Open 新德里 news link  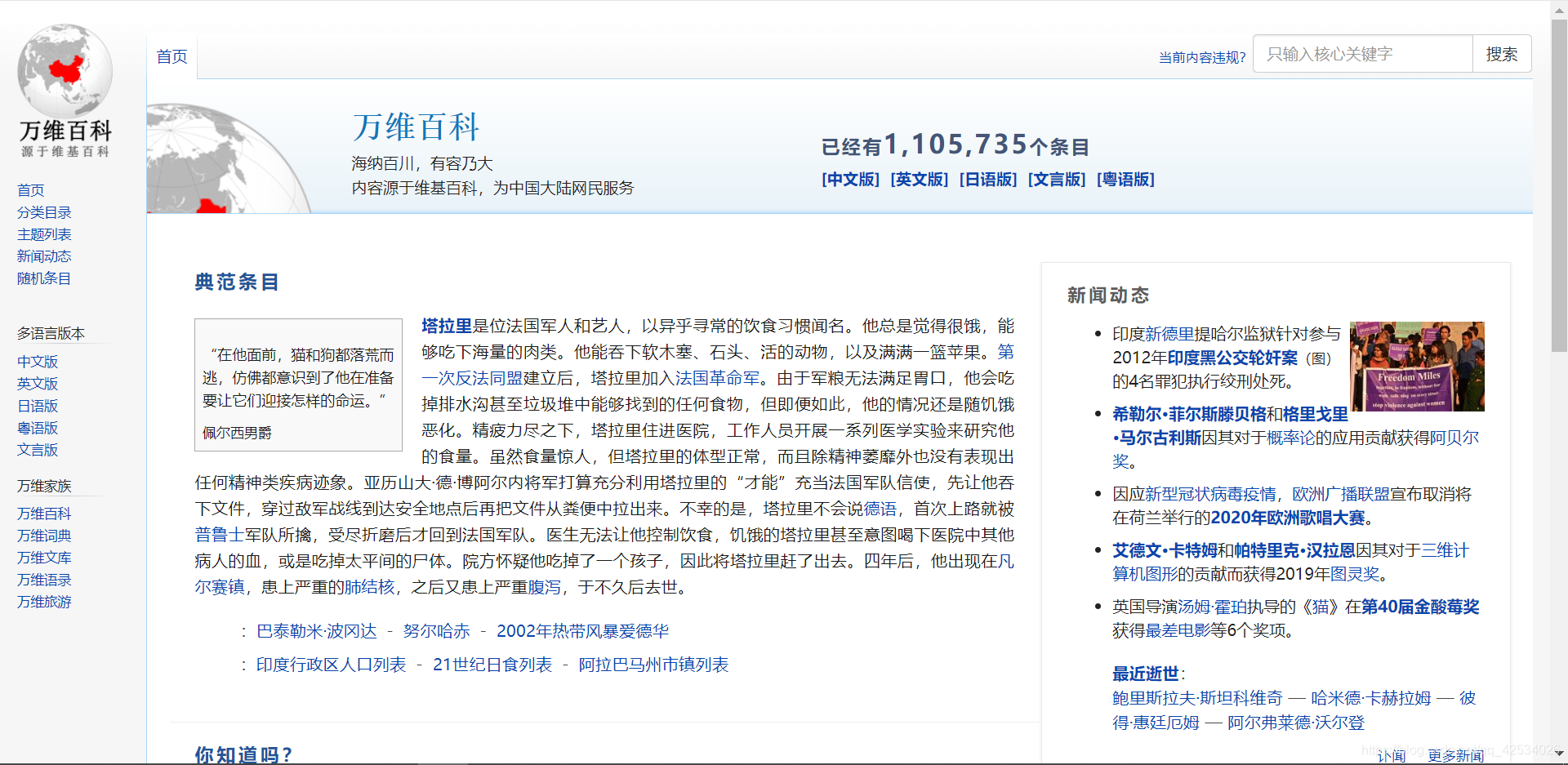tap(1169, 334)
